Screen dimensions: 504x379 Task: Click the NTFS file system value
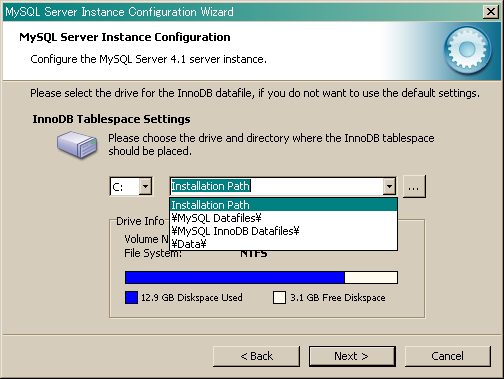254,254
